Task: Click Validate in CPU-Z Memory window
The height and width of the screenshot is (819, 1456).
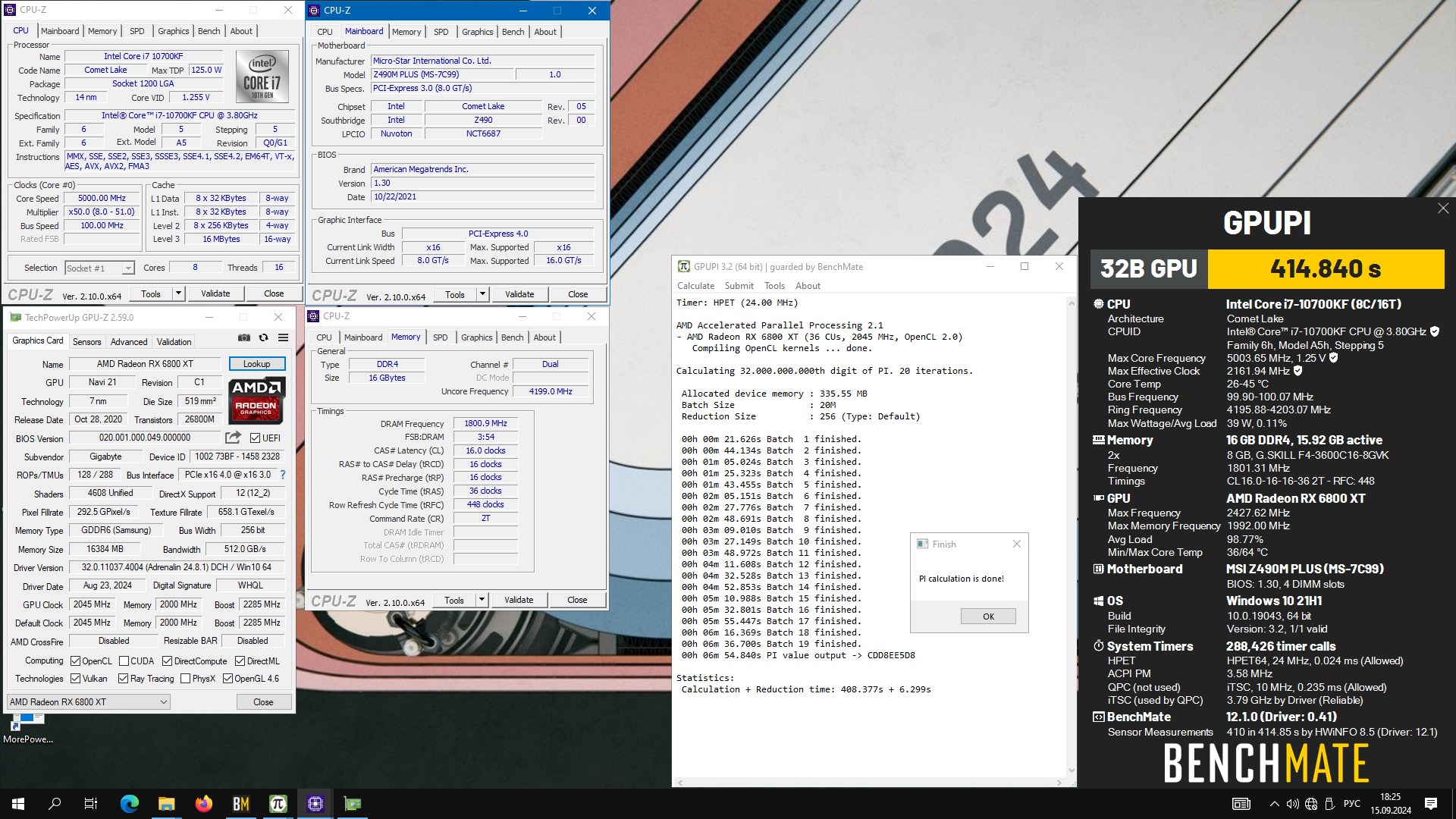Action: coord(519,600)
